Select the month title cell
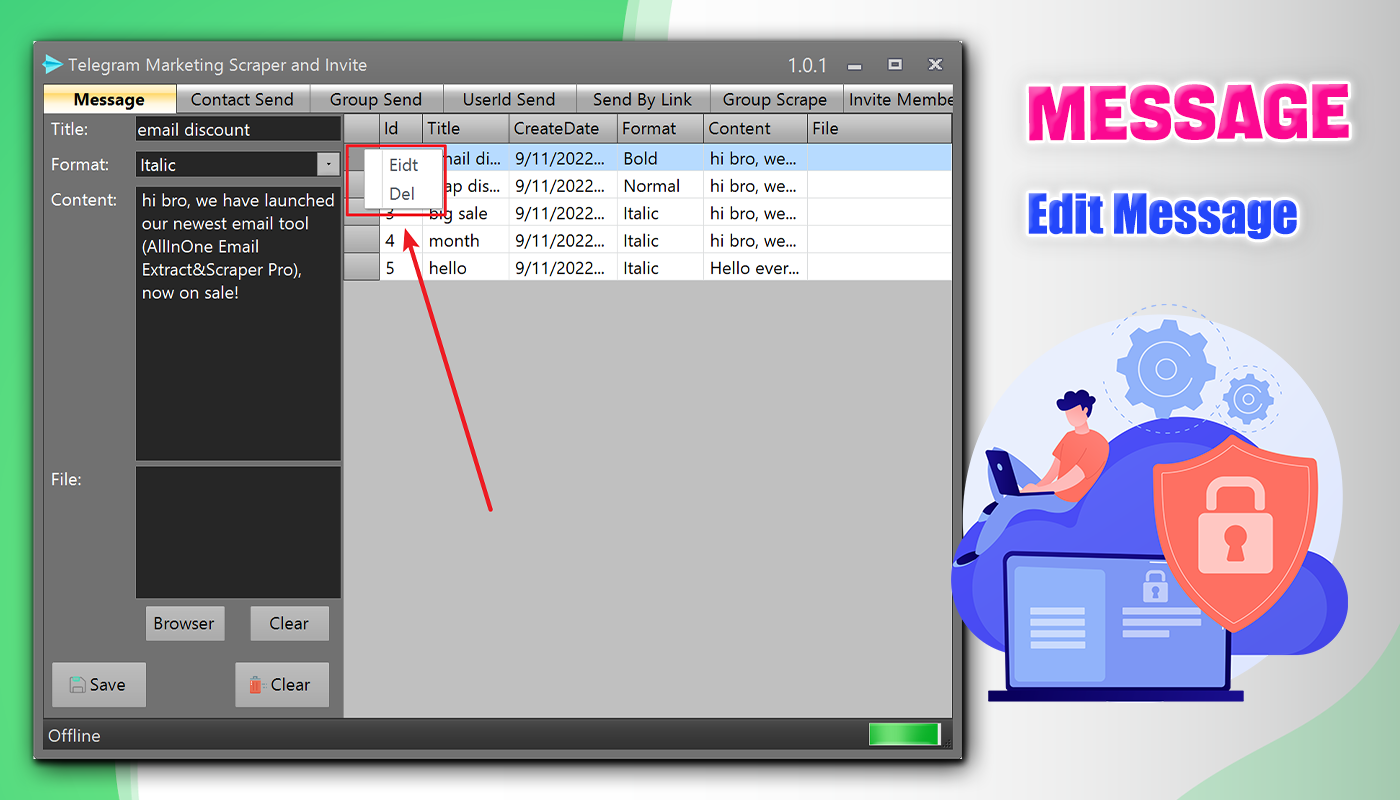 coord(465,240)
